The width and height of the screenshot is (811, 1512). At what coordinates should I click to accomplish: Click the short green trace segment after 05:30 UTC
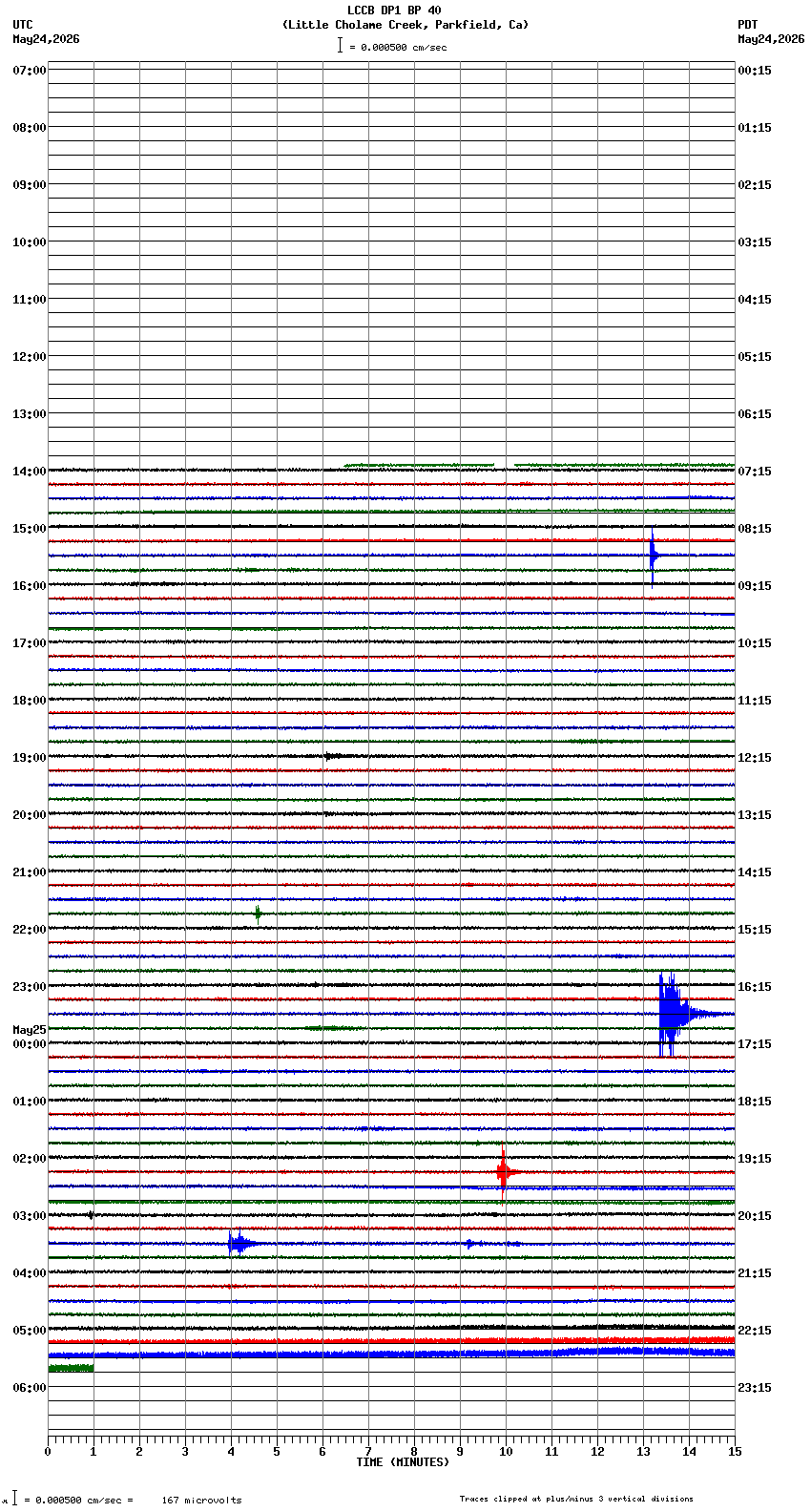(71, 1369)
